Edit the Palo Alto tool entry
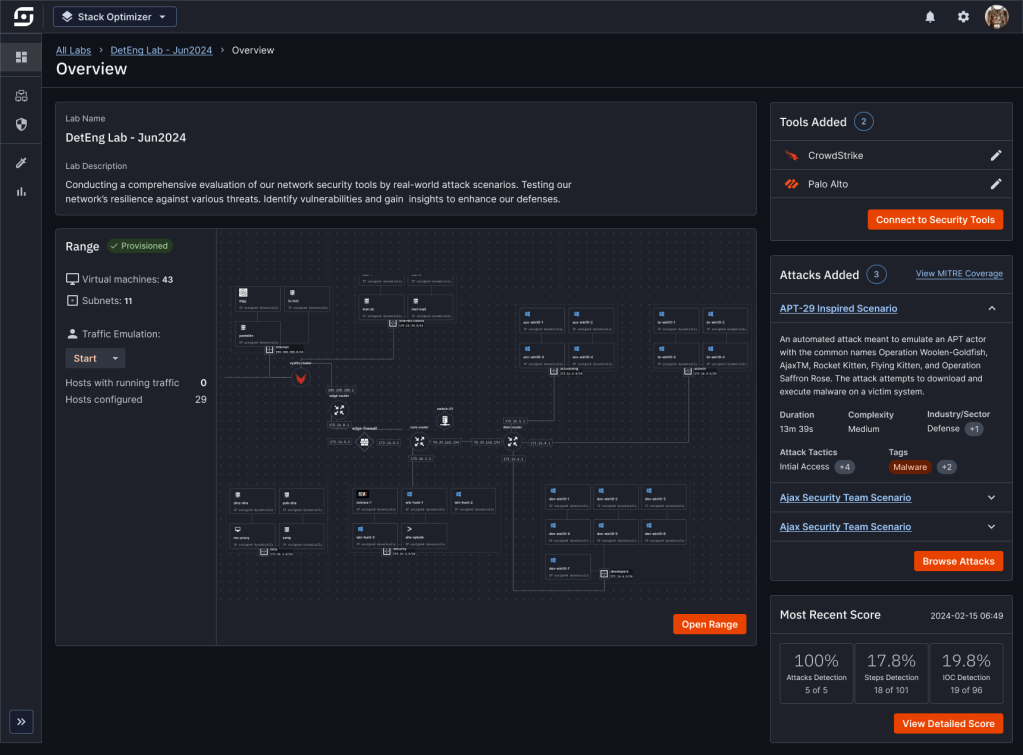The height and width of the screenshot is (755, 1023). (x=995, y=184)
